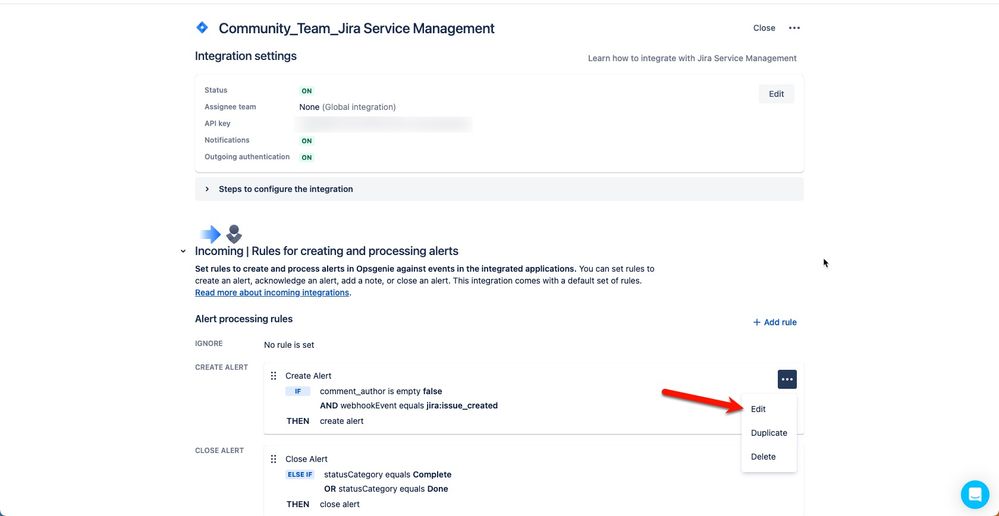Grab the Create Alert rule drag handle
This screenshot has width=999, height=516.
(x=273, y=376)
